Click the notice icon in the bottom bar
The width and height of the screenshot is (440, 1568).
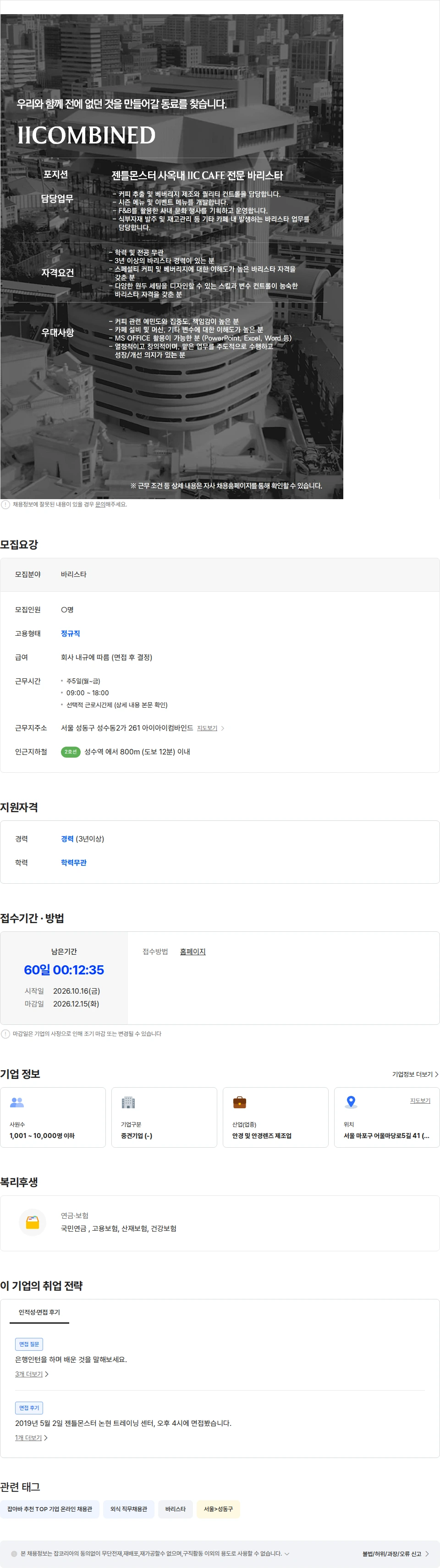click(14, 1553)
